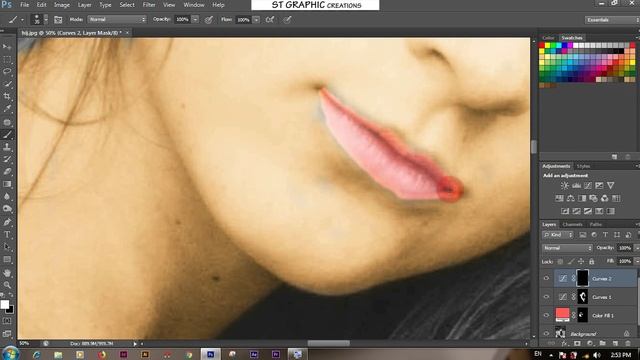The image size is (640, 360).
Task: Hide the Color Fill 1 layer
Action: [x=546, y=315]
